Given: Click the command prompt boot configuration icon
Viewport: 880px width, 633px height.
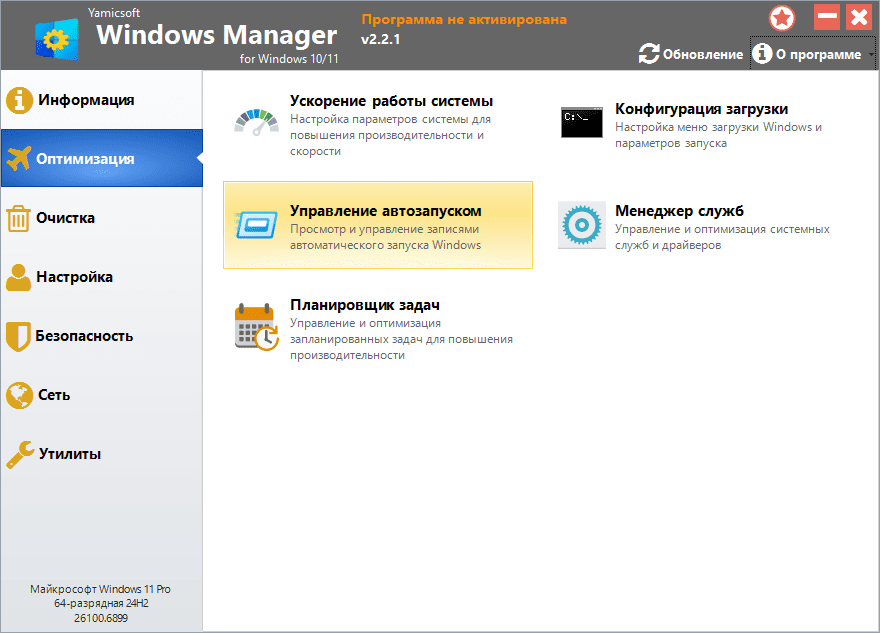Looking at the screenshot, I should coord(581,122).
